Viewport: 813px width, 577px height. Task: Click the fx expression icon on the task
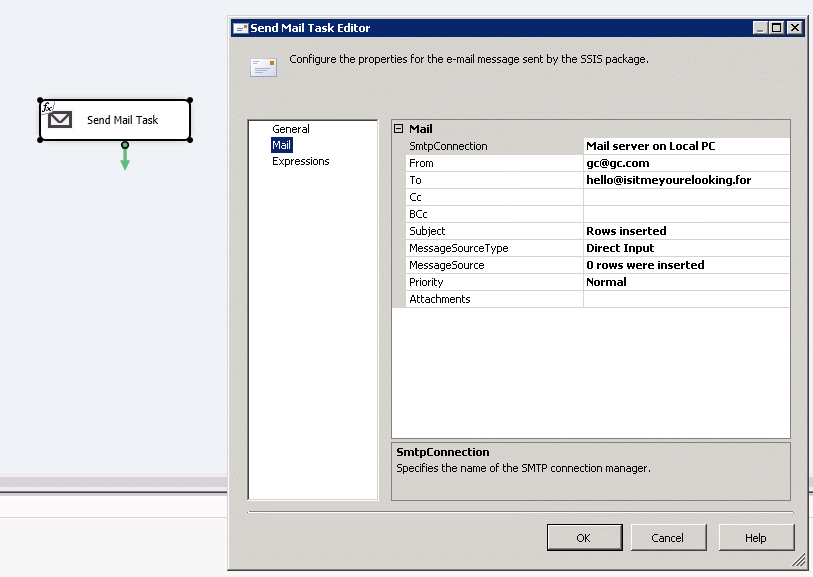(x=47, y=106)
